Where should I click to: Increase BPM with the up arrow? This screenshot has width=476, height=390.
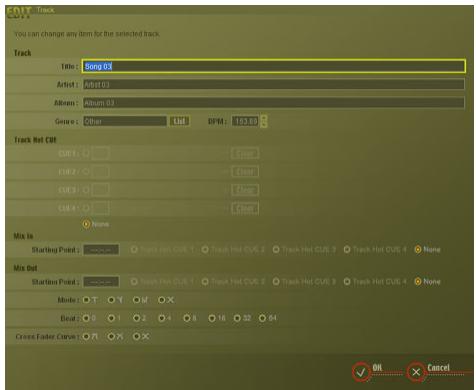tap(264, 118)
